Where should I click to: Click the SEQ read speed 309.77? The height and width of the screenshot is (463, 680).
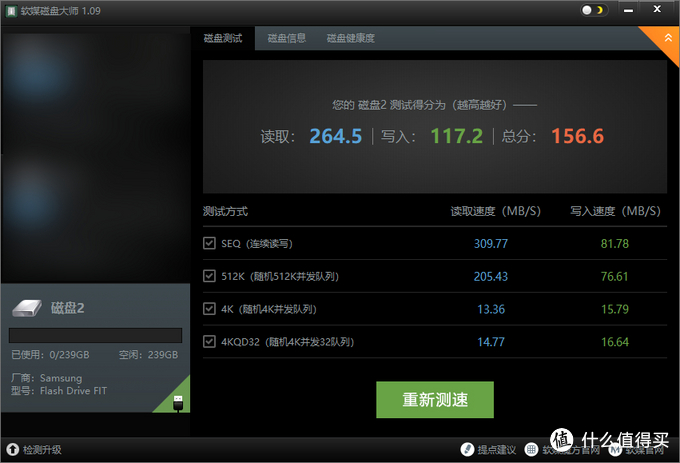(x=490, y=244)
